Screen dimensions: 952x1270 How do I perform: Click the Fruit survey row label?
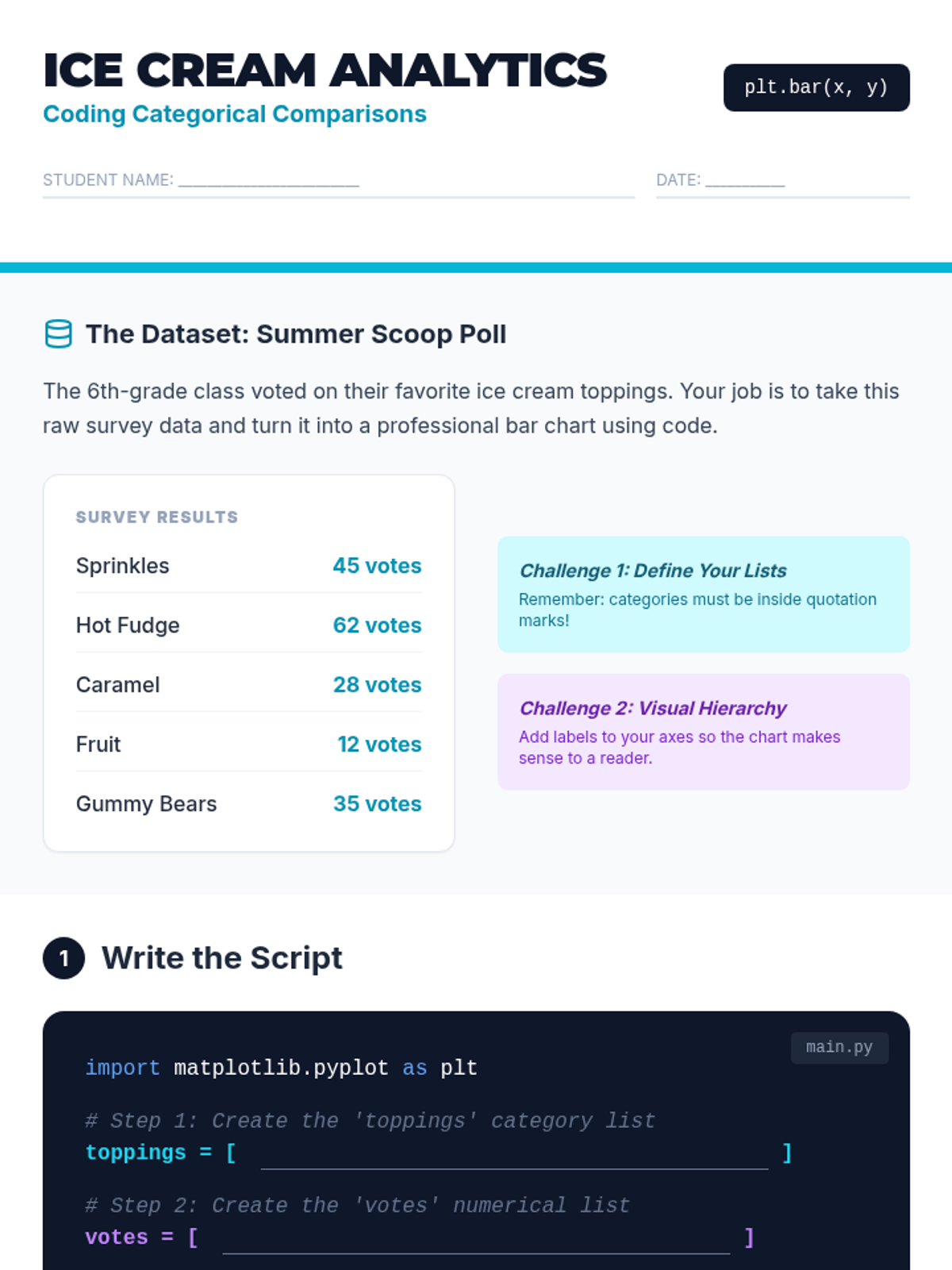coord(98,745)
